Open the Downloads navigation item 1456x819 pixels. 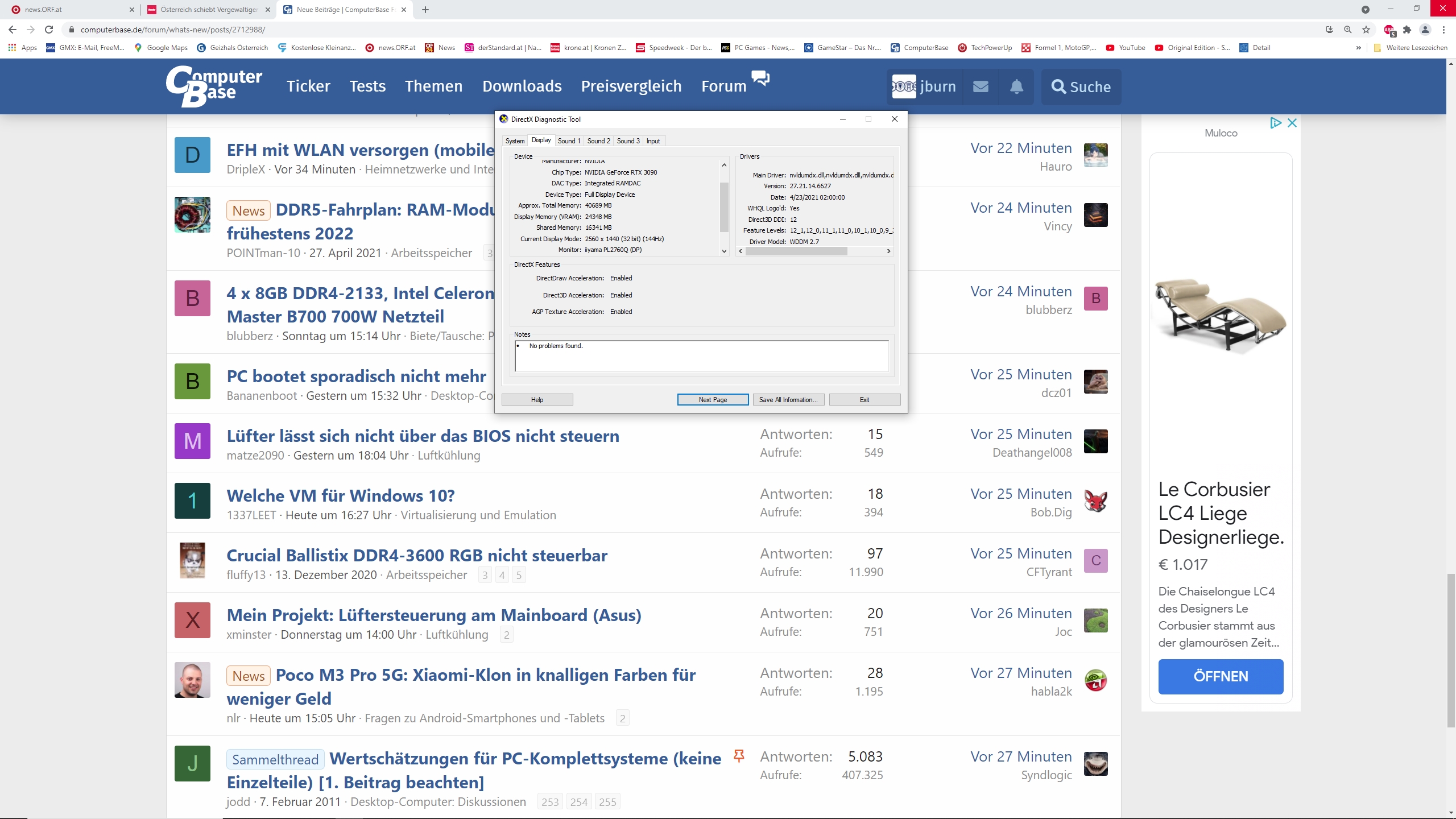point(522,86)
